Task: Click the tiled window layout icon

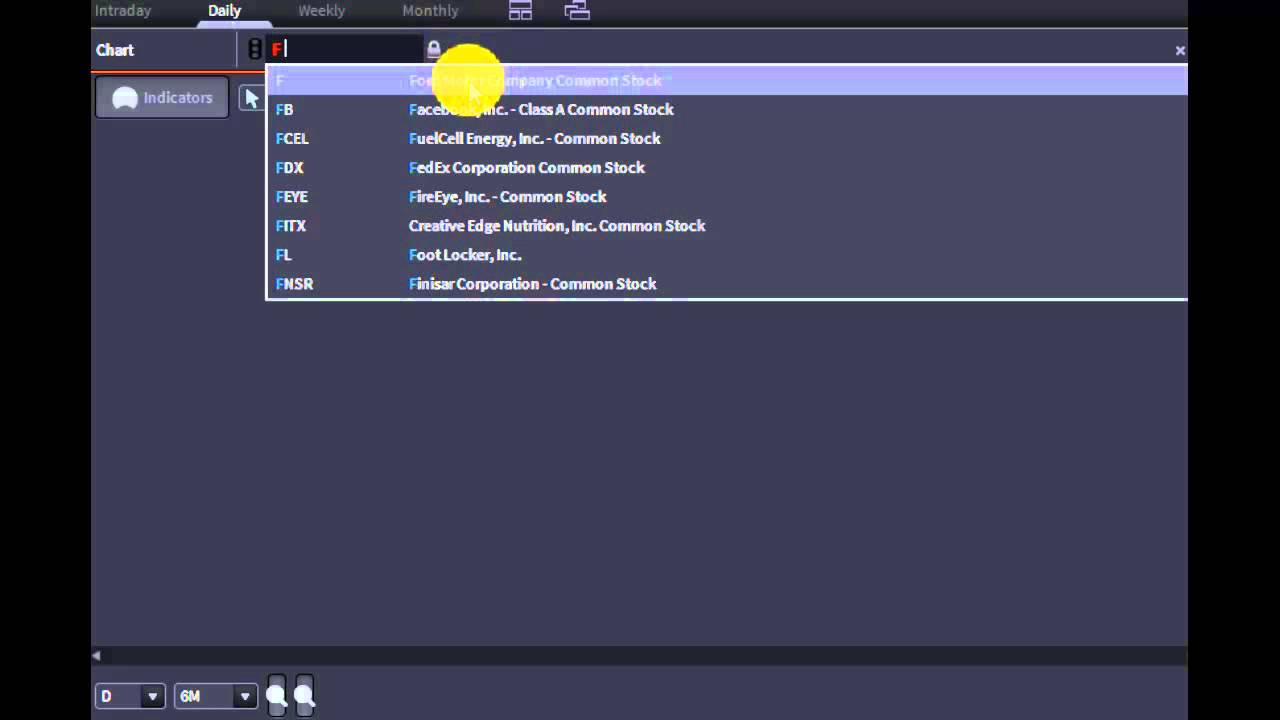Action: (520, 11)
